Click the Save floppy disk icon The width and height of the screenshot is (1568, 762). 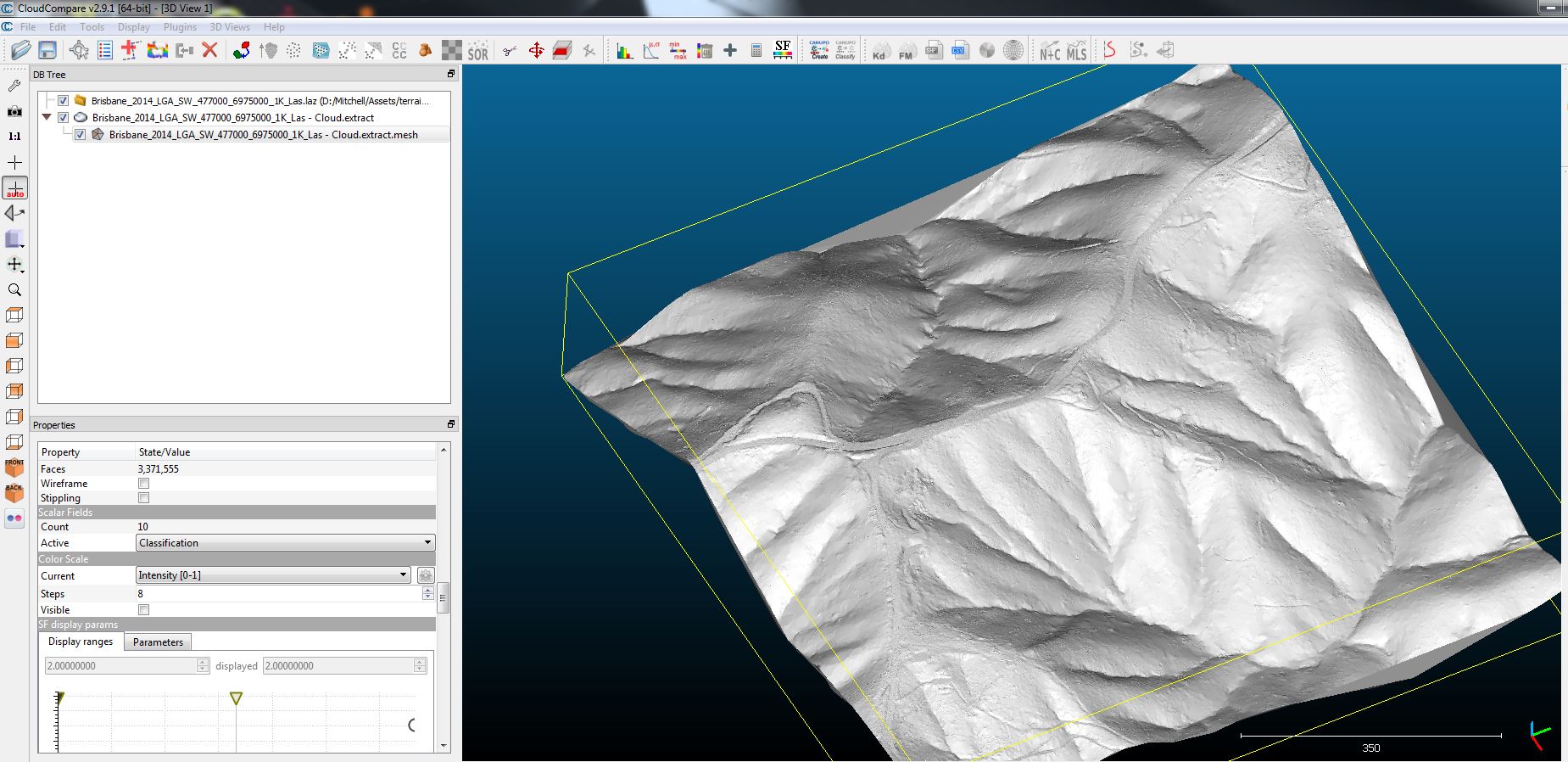point(47,50)
